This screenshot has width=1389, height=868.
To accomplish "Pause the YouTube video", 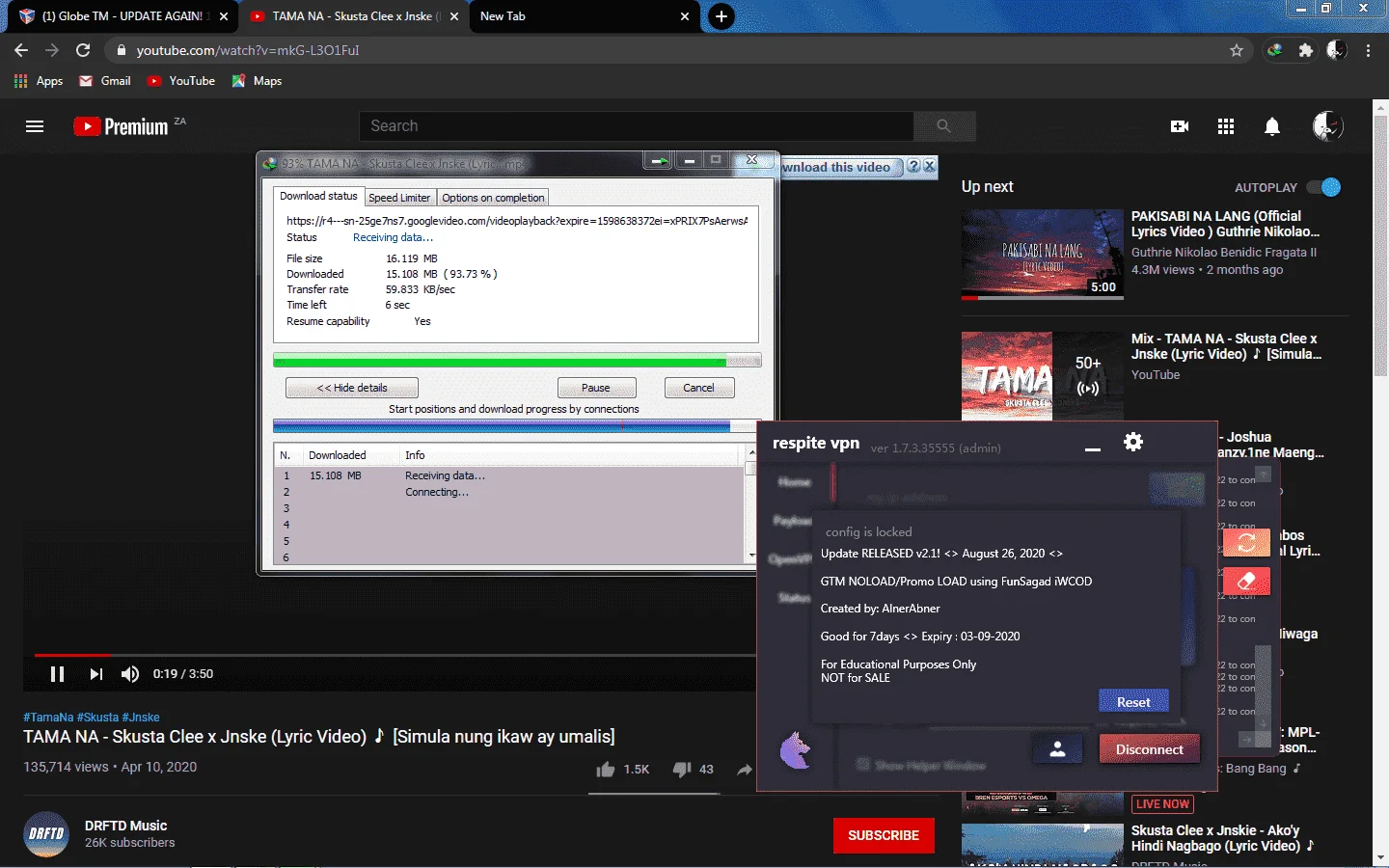I will tap(57, 674).
